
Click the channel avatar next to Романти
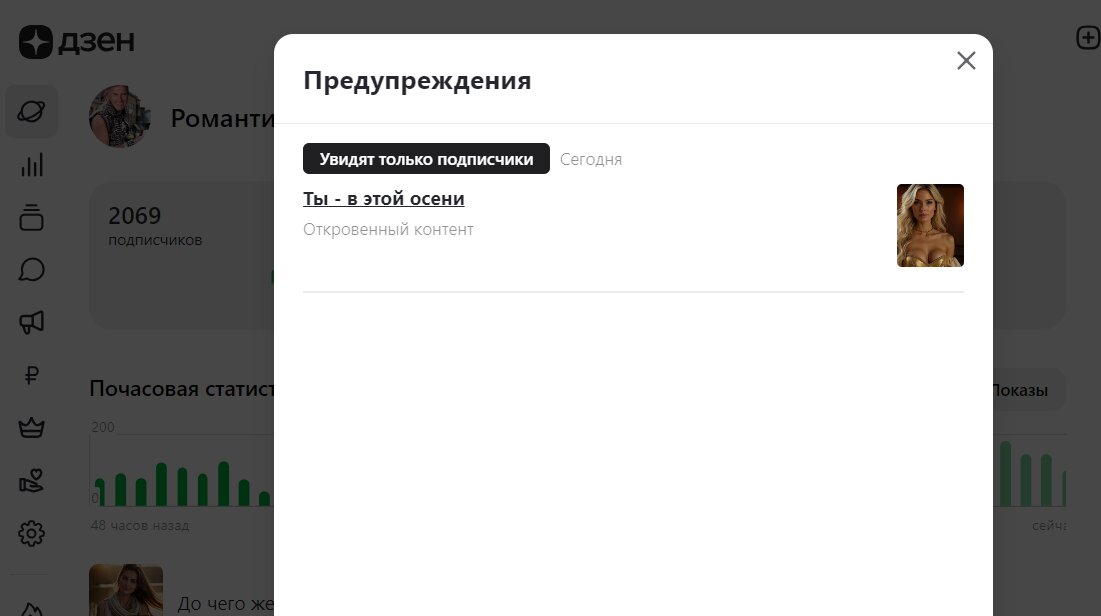tap(120, 117)
